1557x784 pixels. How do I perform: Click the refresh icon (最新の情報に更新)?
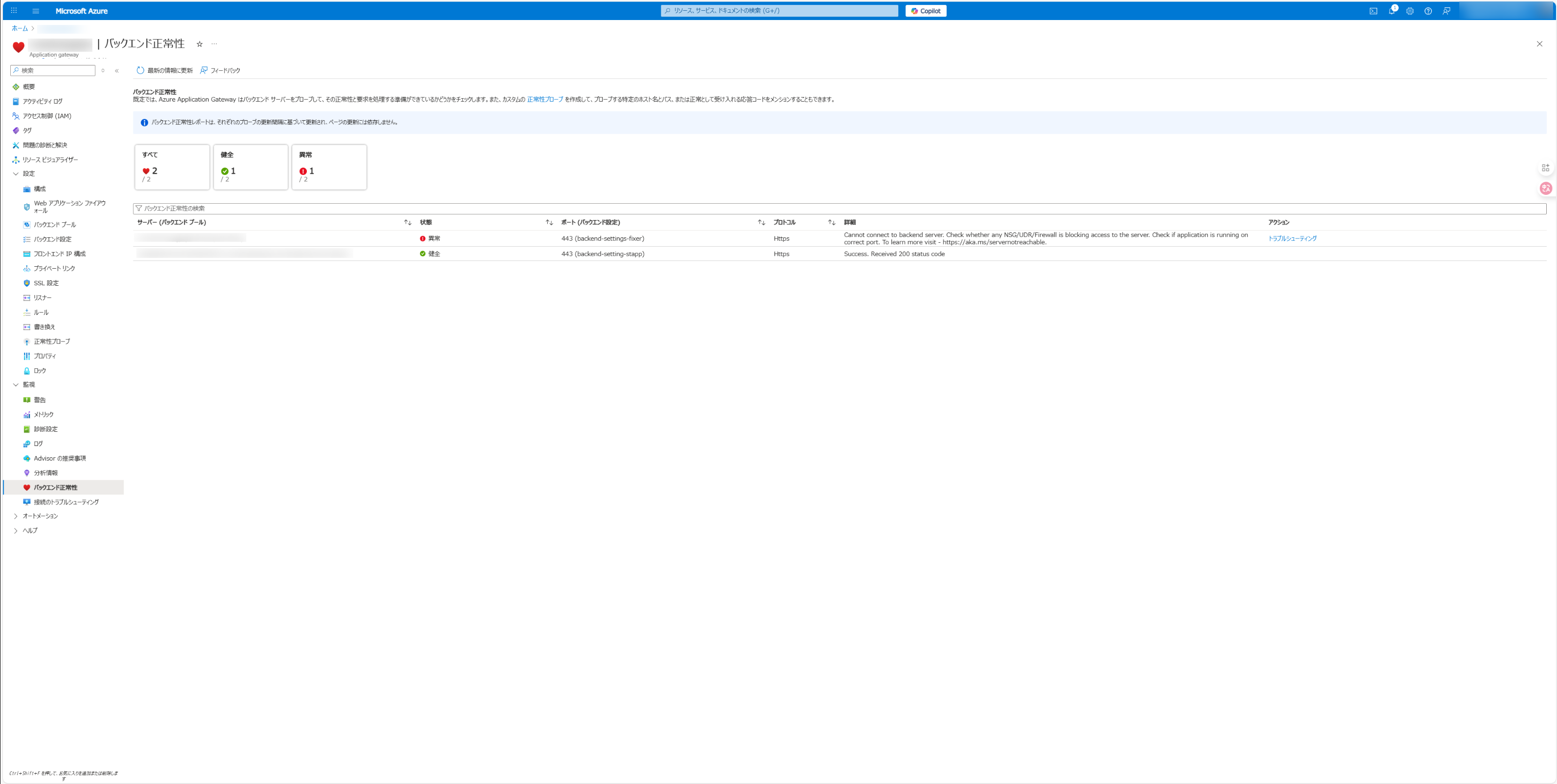[x=140, y=71]
